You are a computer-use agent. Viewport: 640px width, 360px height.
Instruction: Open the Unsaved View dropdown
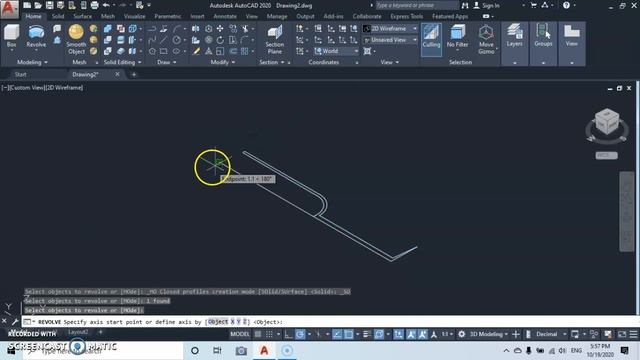390,40
